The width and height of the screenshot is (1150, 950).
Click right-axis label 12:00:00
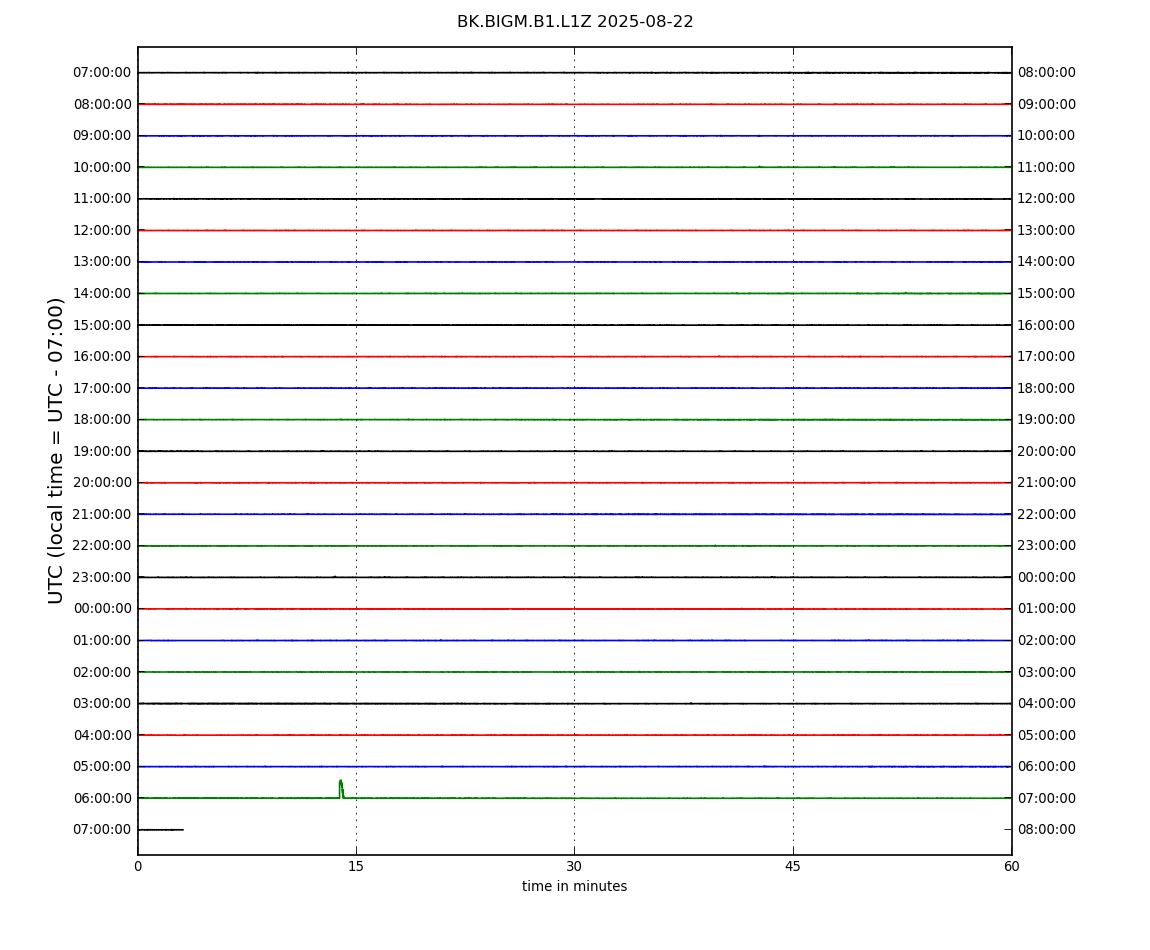pos(1047,199)
